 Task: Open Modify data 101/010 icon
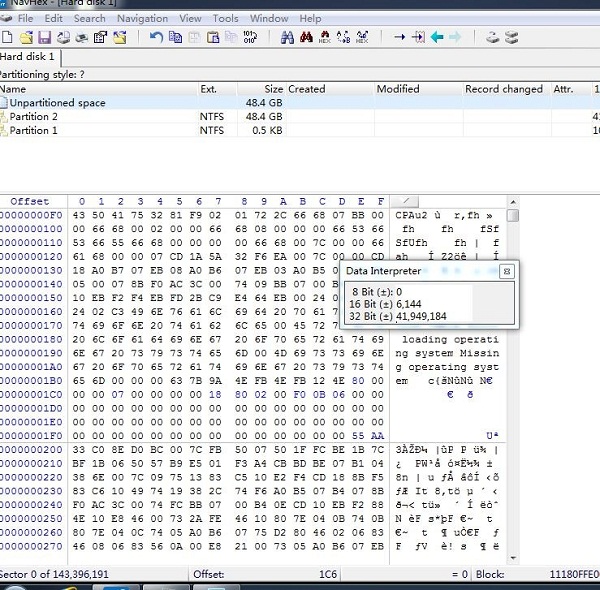250,37
